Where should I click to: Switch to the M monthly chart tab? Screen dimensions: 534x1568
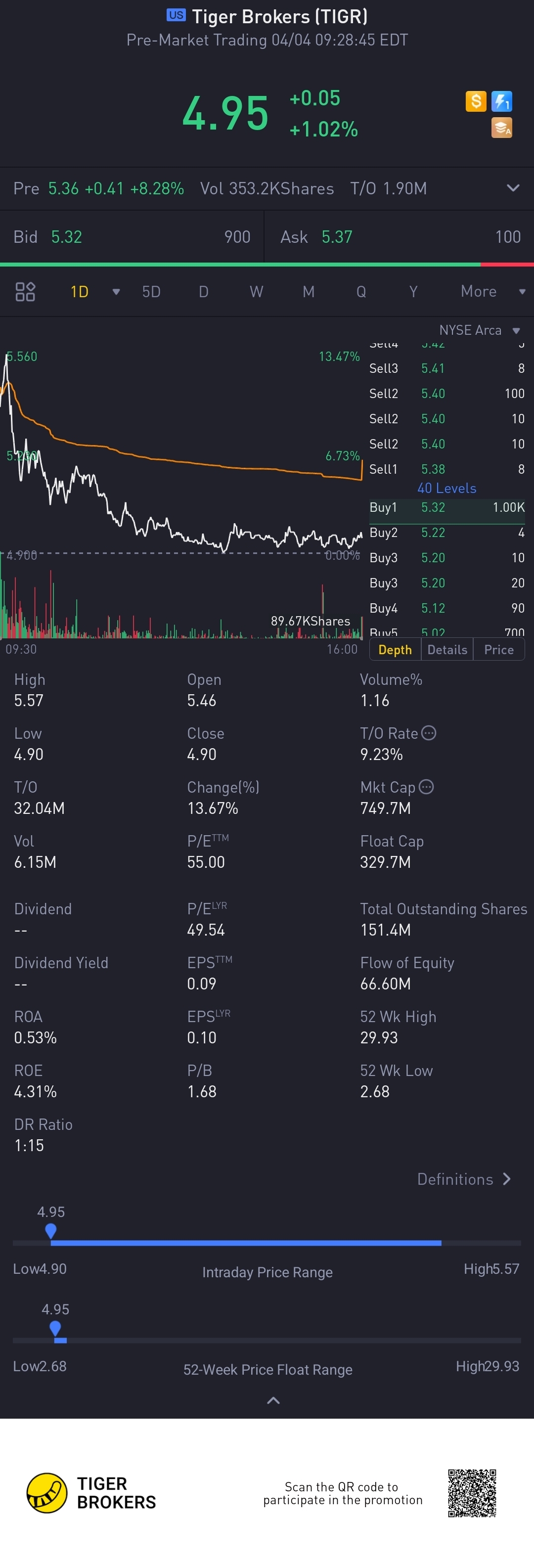click(x=309, y=292)
